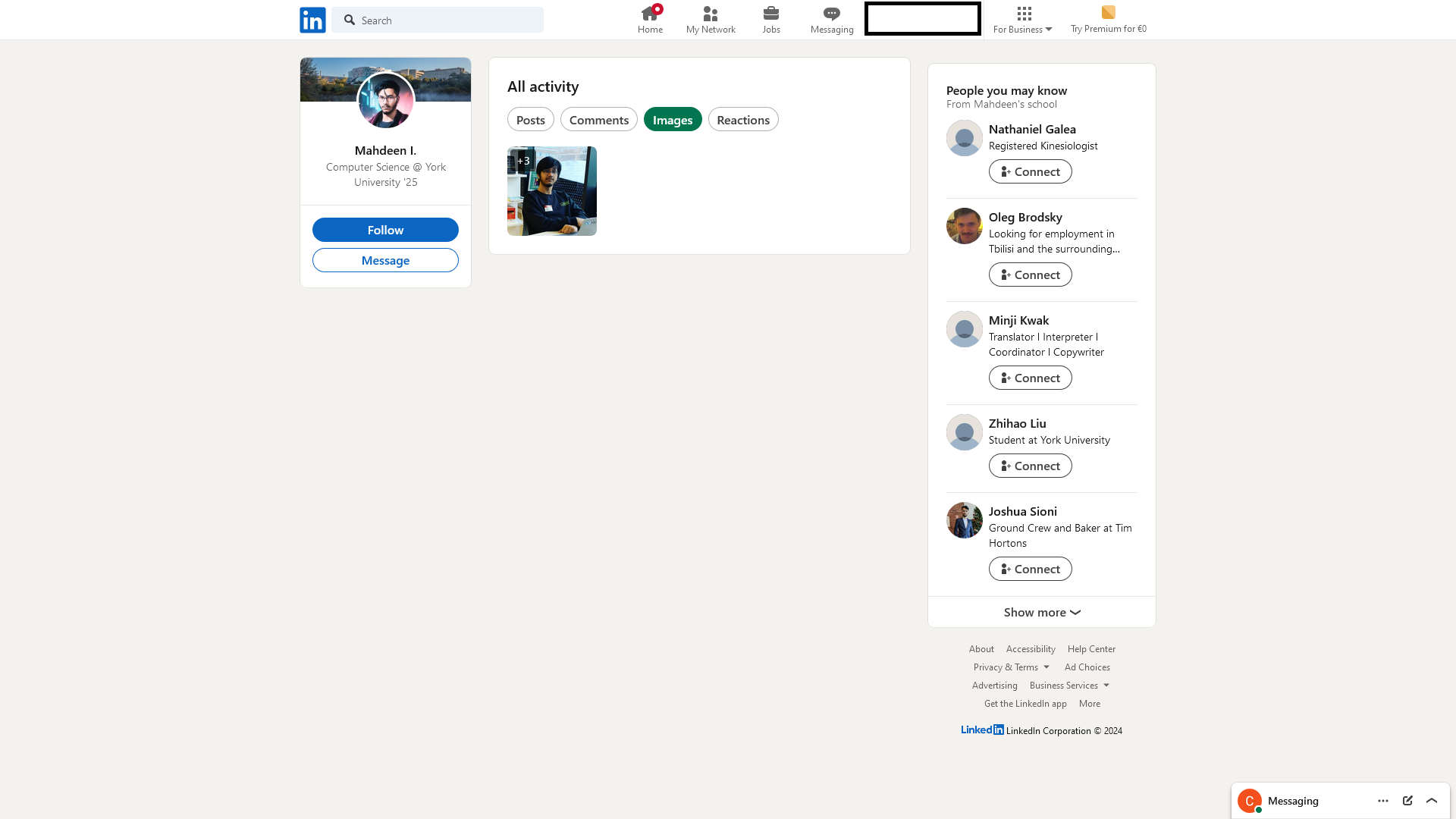Screen dimensions: 1456x819
Task: Select the Reactions filter tab
Action: 743,120
